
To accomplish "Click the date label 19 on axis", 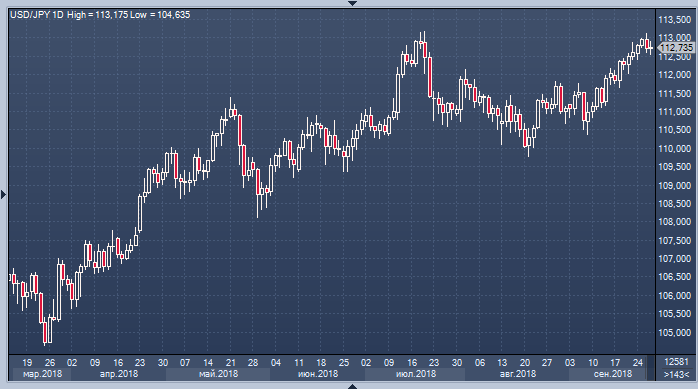I will coord(27,363).
